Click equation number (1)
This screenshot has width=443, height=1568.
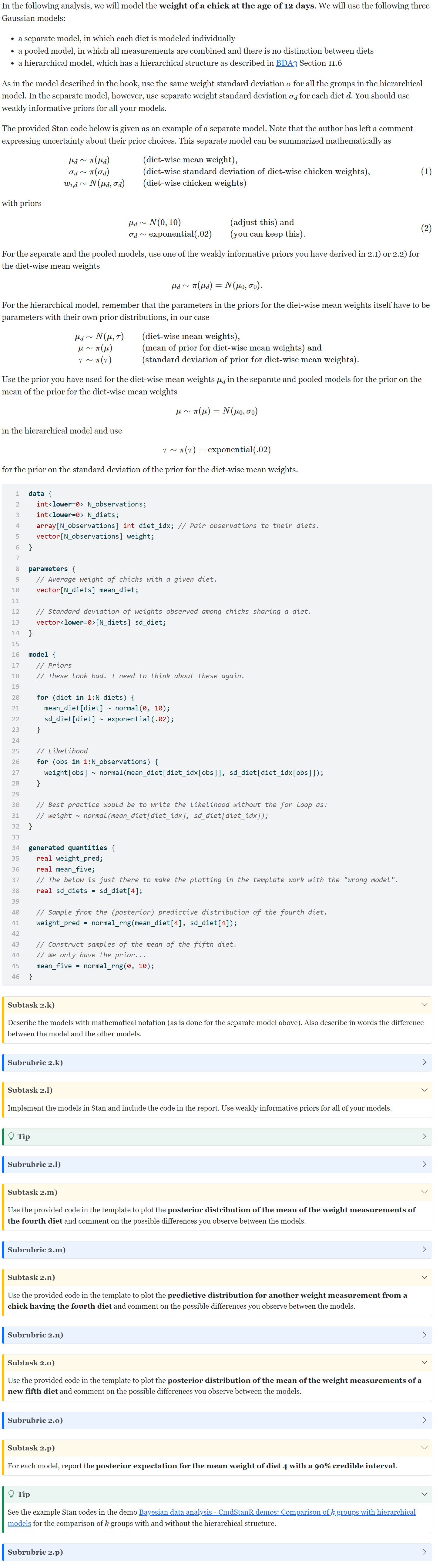pyautogui.click(x=426, y=172)
